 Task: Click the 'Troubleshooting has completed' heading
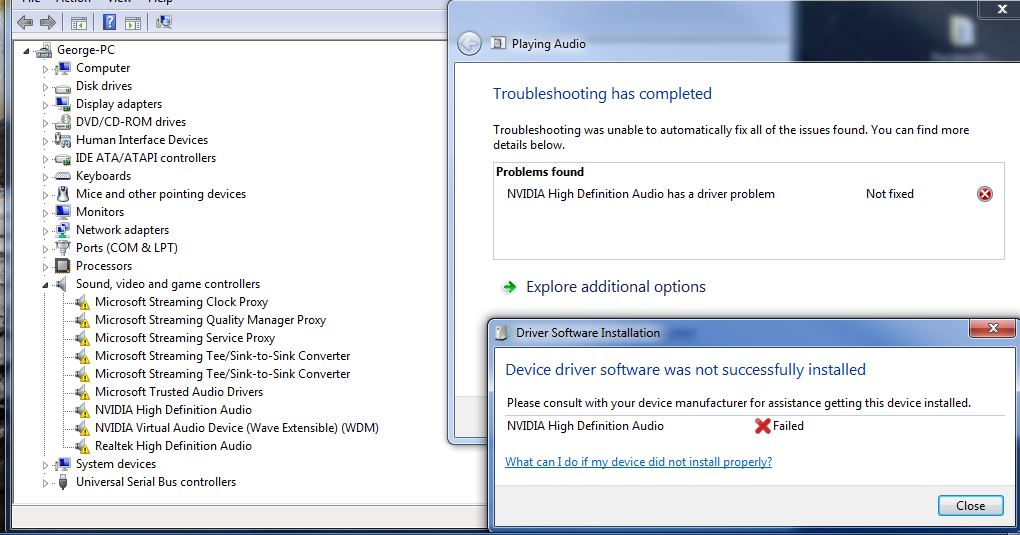click(602, 94)
